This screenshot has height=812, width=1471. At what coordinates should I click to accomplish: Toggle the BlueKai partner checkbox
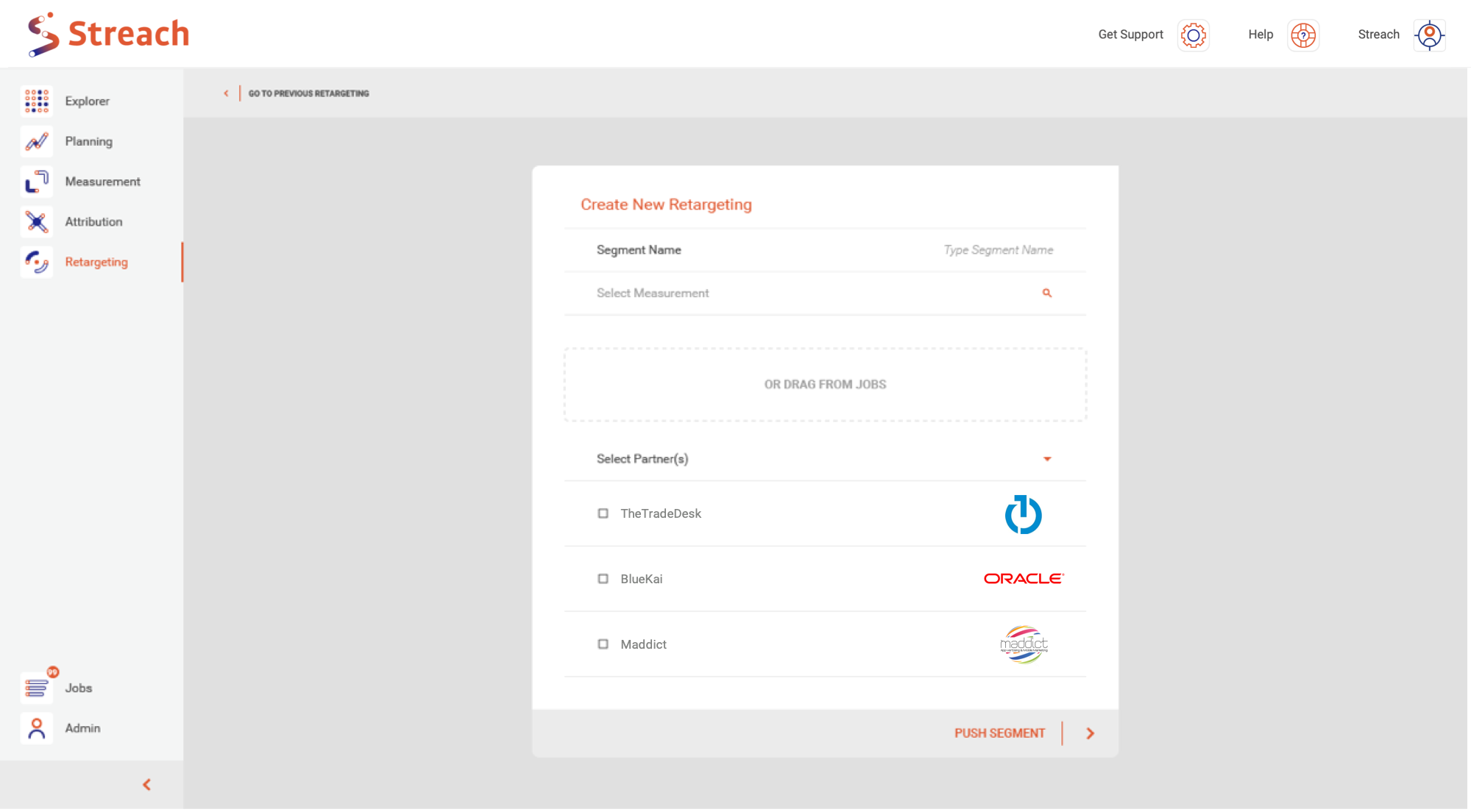603,578
